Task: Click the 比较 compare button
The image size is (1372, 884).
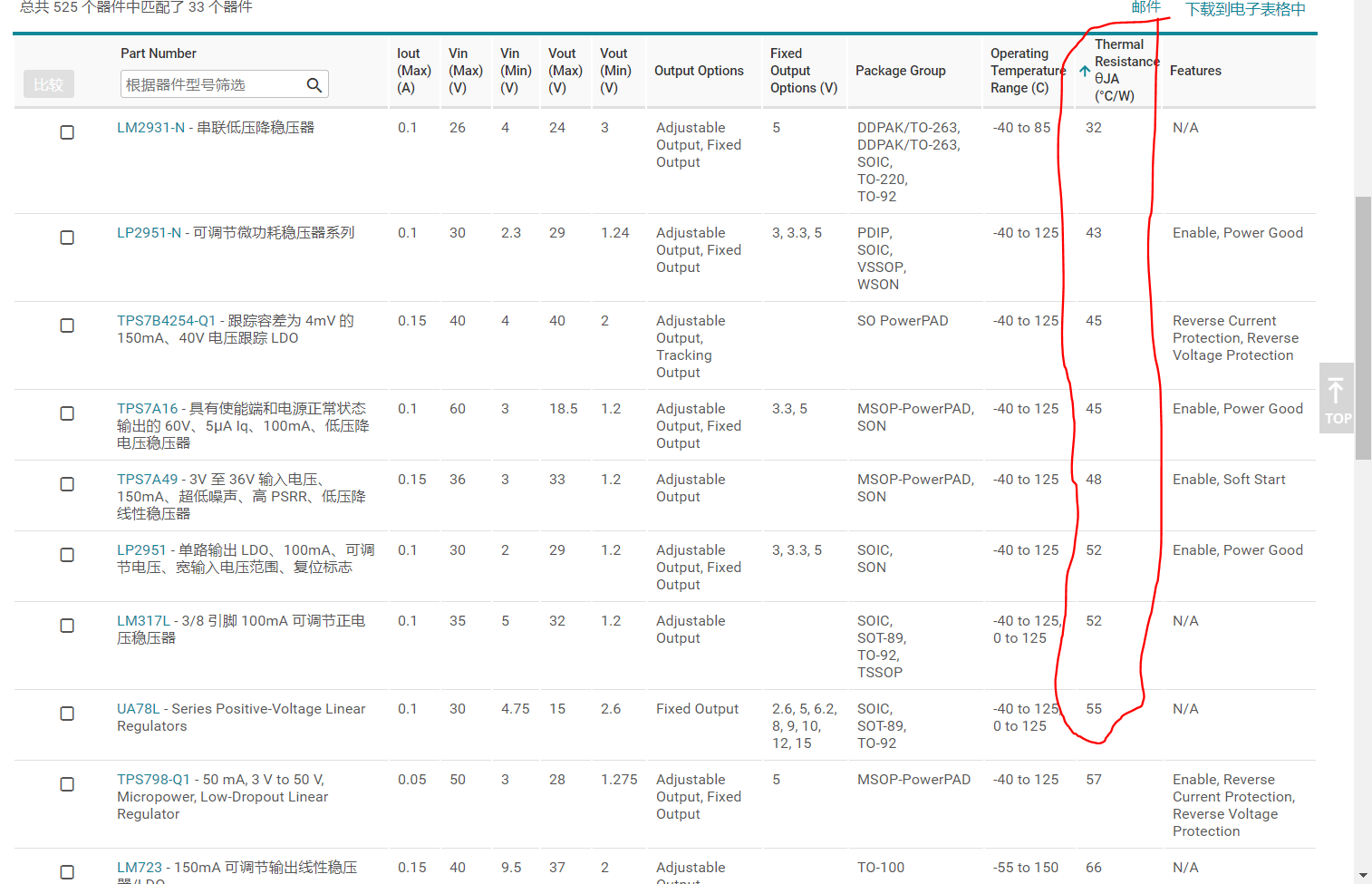Action: pos(49,84)
